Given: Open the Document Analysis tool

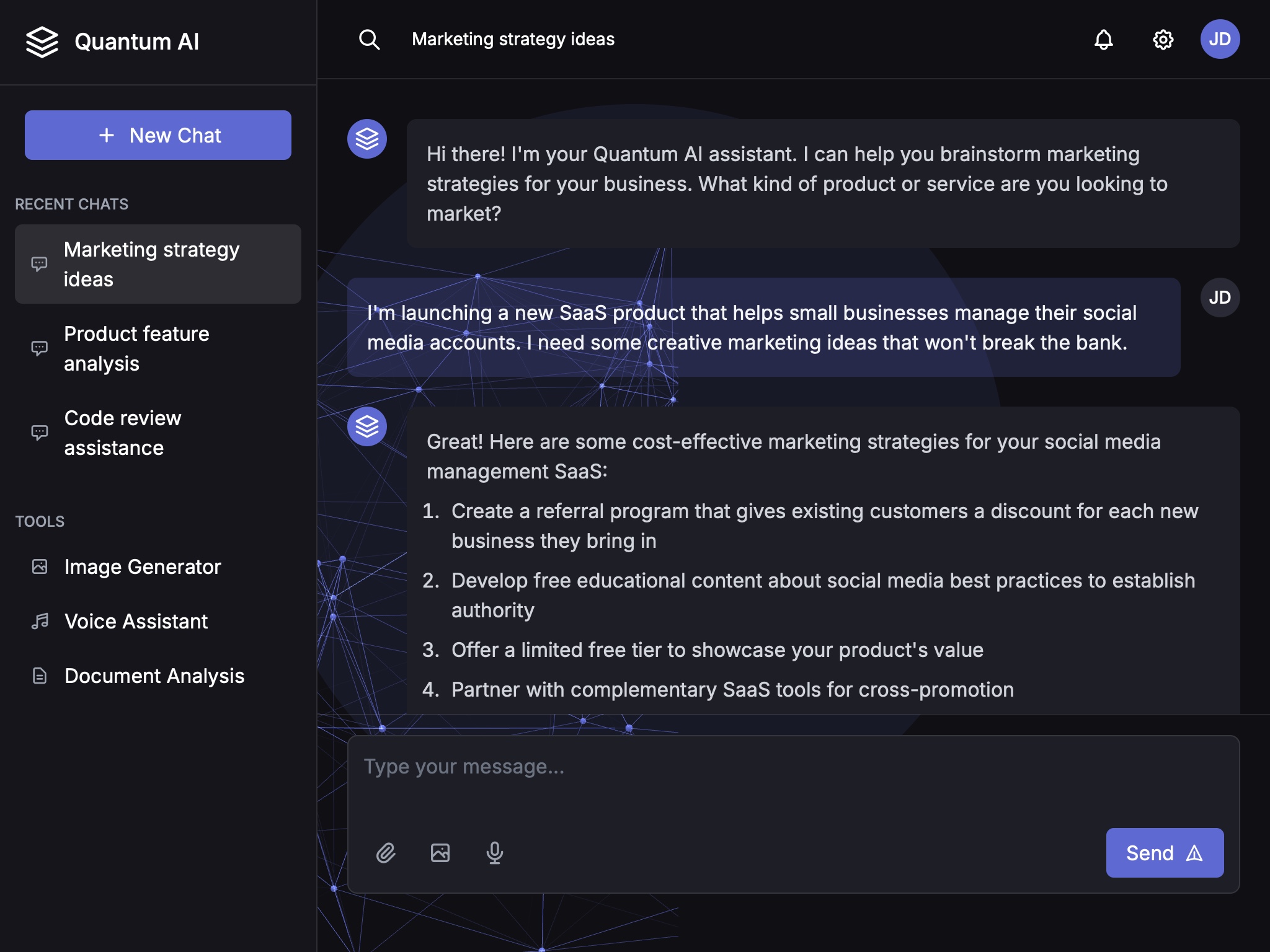Looking at the screenshot, I should 154,676.
